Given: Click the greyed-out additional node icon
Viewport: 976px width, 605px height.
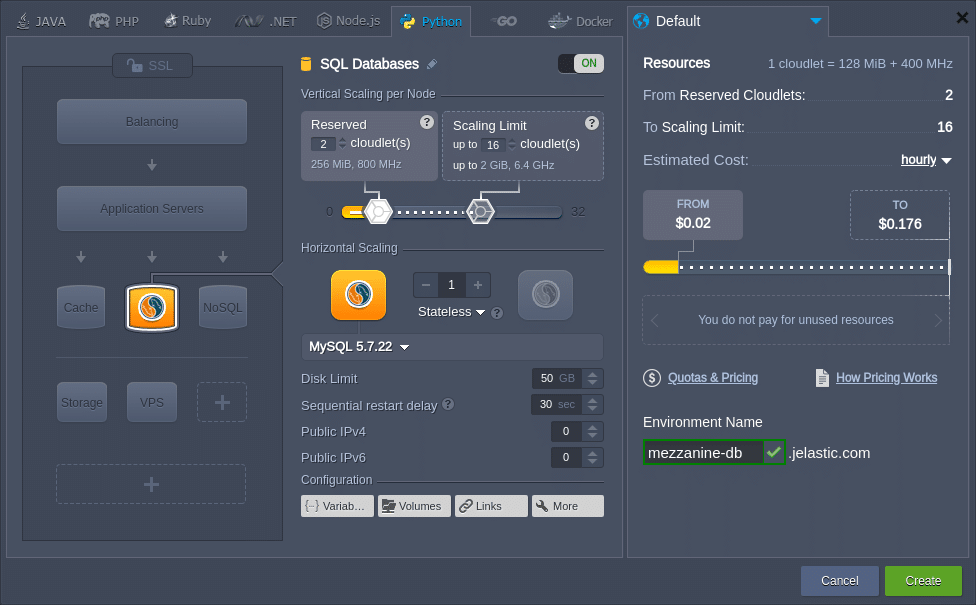Looking at the screenshot, I should click(x=545, y=295).
